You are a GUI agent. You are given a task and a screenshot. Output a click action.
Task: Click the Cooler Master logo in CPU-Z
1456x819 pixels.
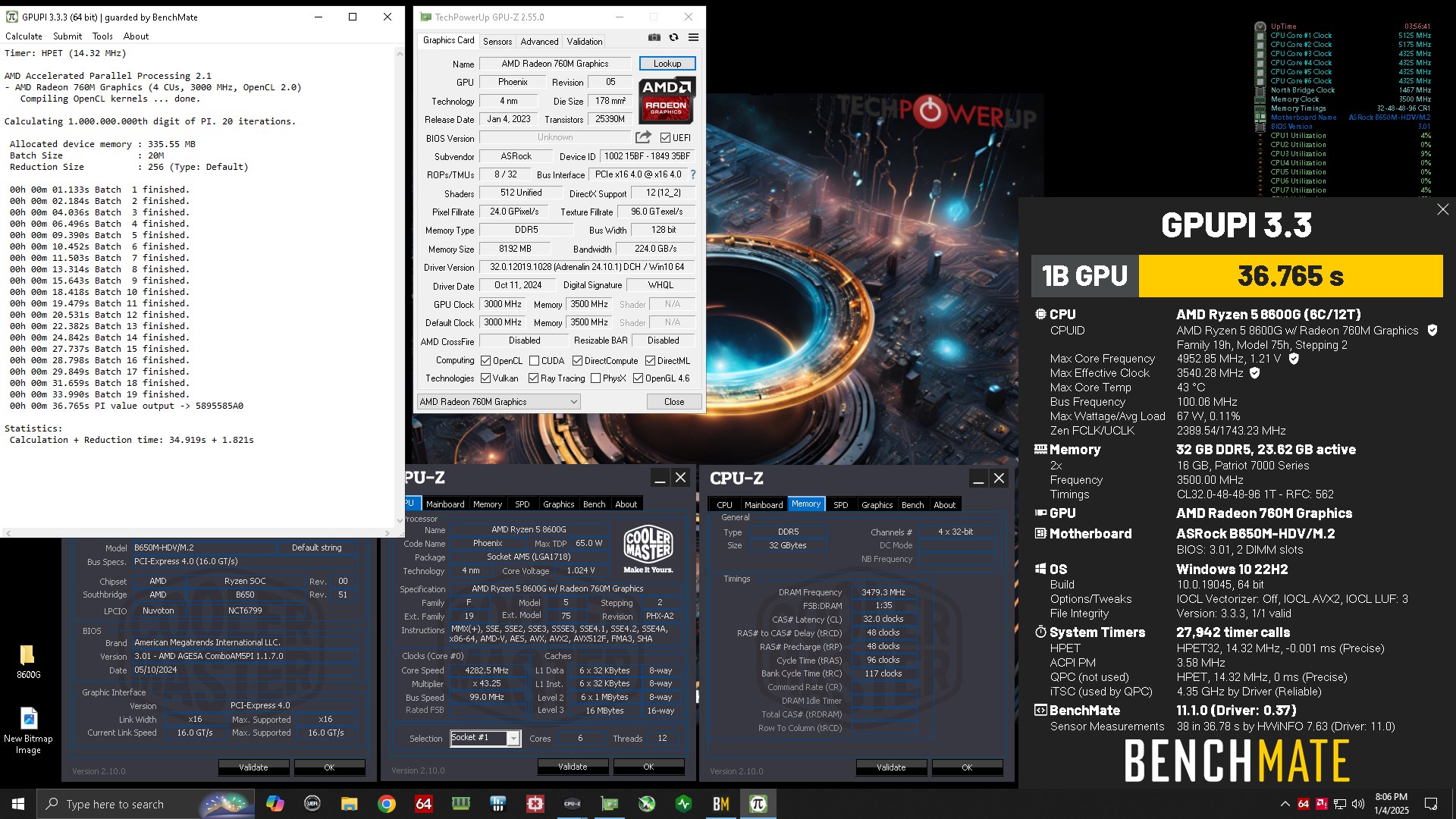click(x=648, y=549)
